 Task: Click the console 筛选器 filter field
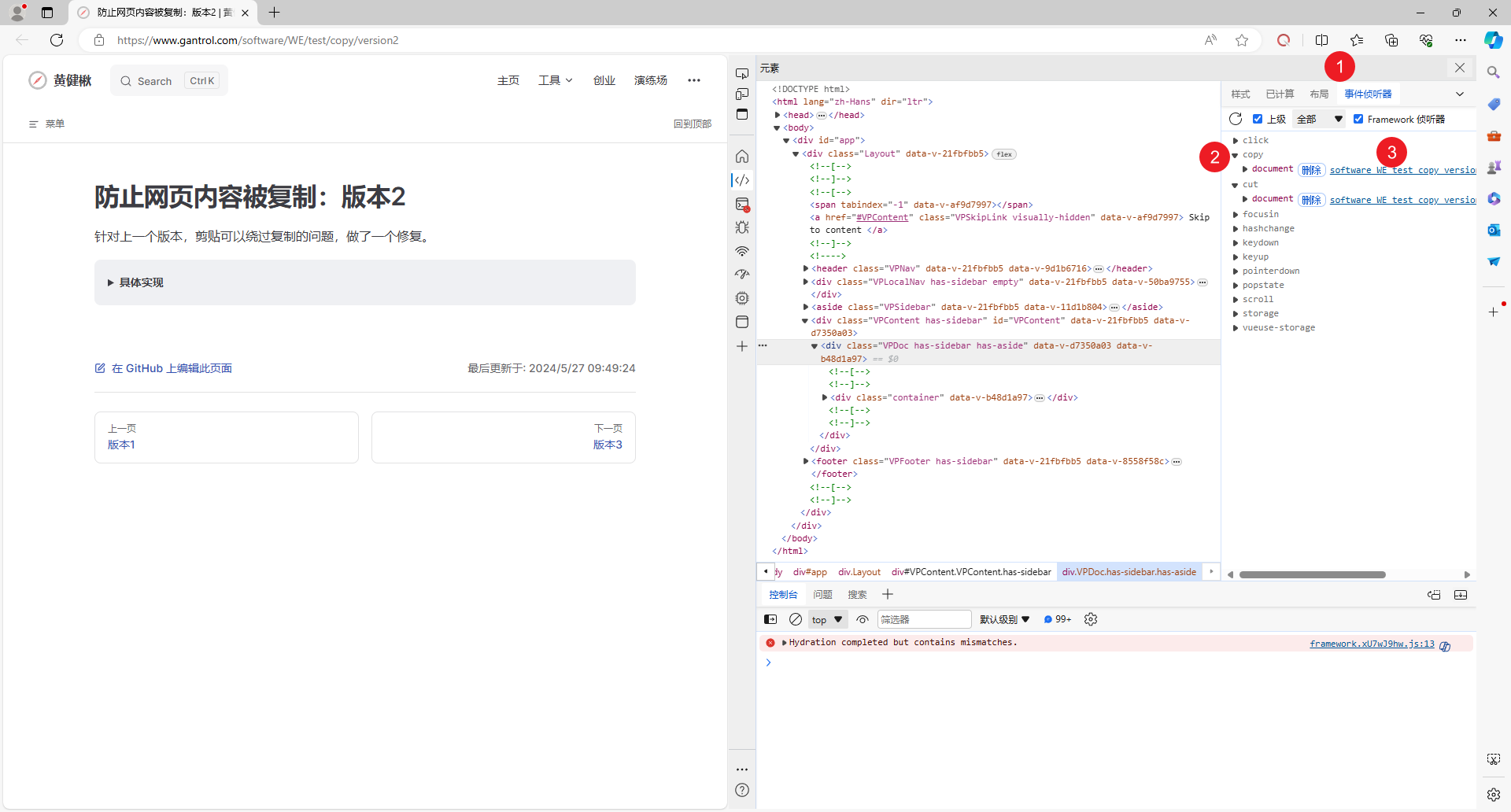pos(925,619)
